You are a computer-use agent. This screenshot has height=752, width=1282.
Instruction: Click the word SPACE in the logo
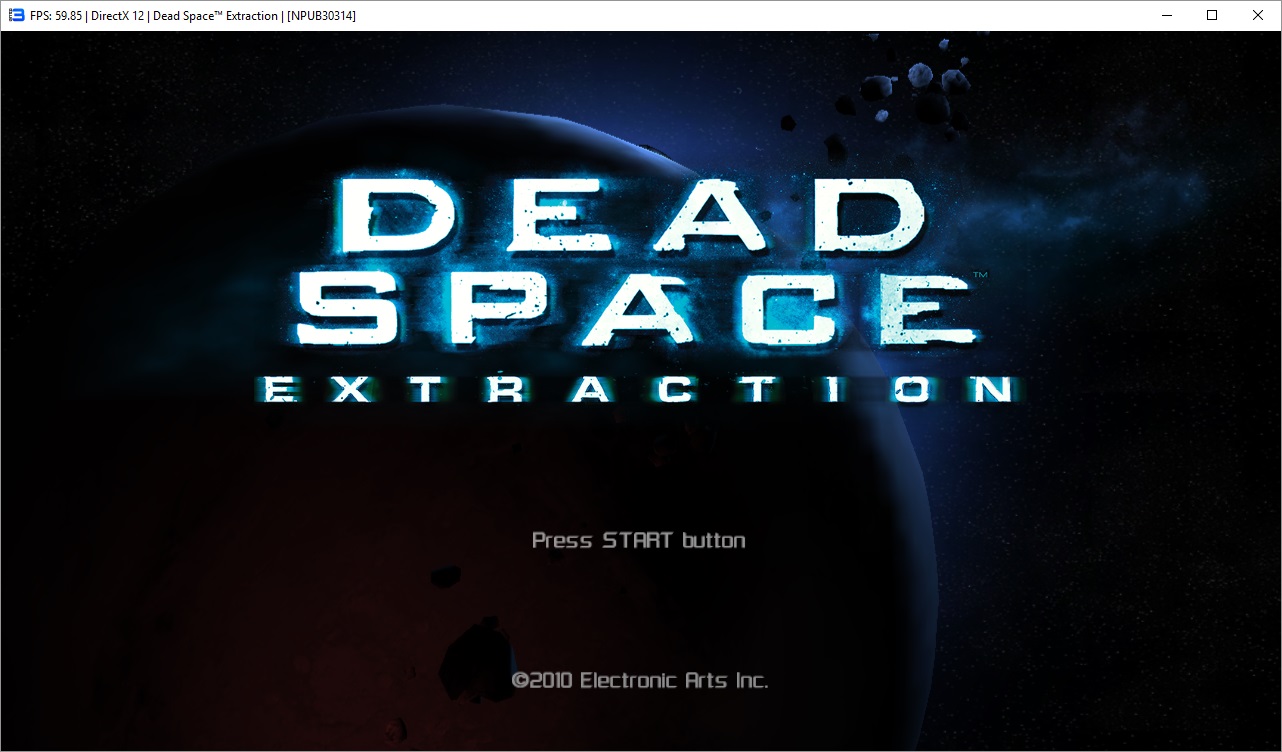point(638,306)
